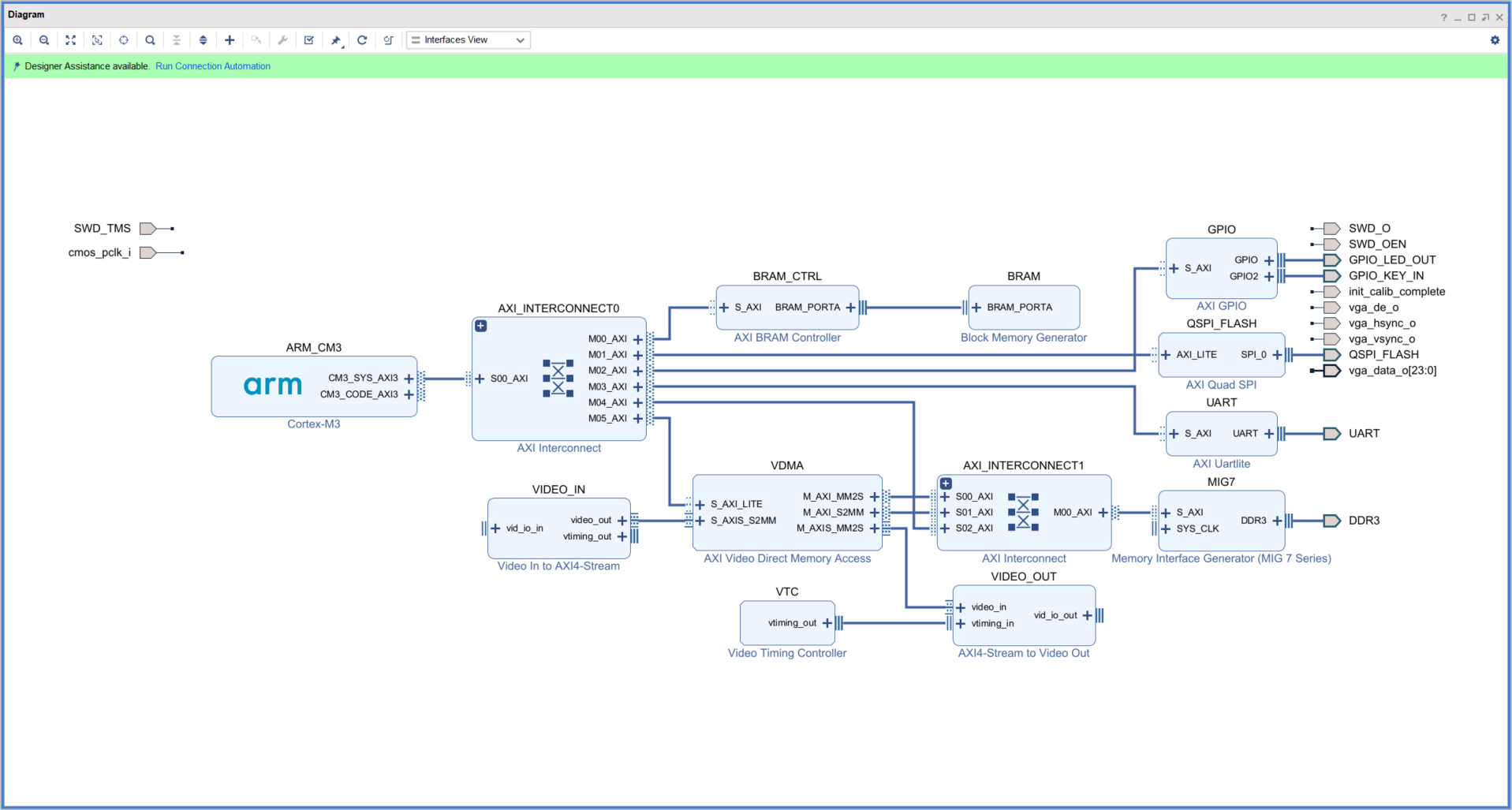Select the Zoom Out tool
This screenshot has width=1512, height=810.
(x=43, y=39)
